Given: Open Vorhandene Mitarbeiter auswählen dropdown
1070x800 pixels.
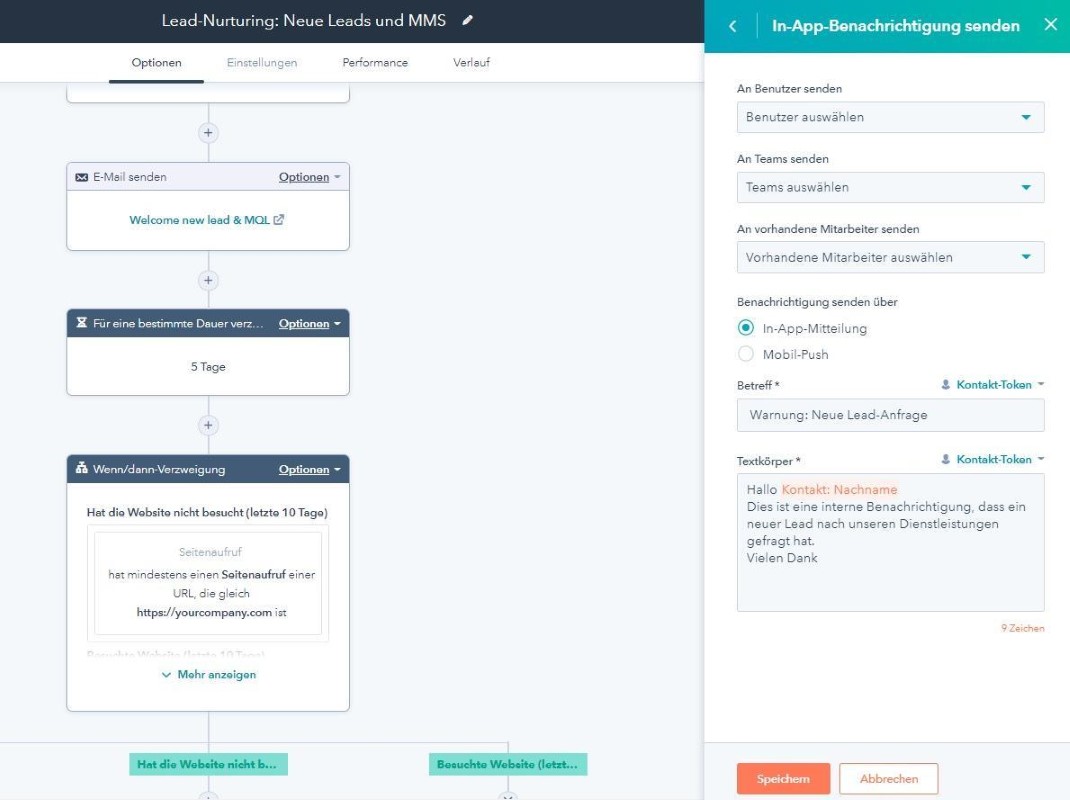Looking at the screenshot, I should 891,257.
